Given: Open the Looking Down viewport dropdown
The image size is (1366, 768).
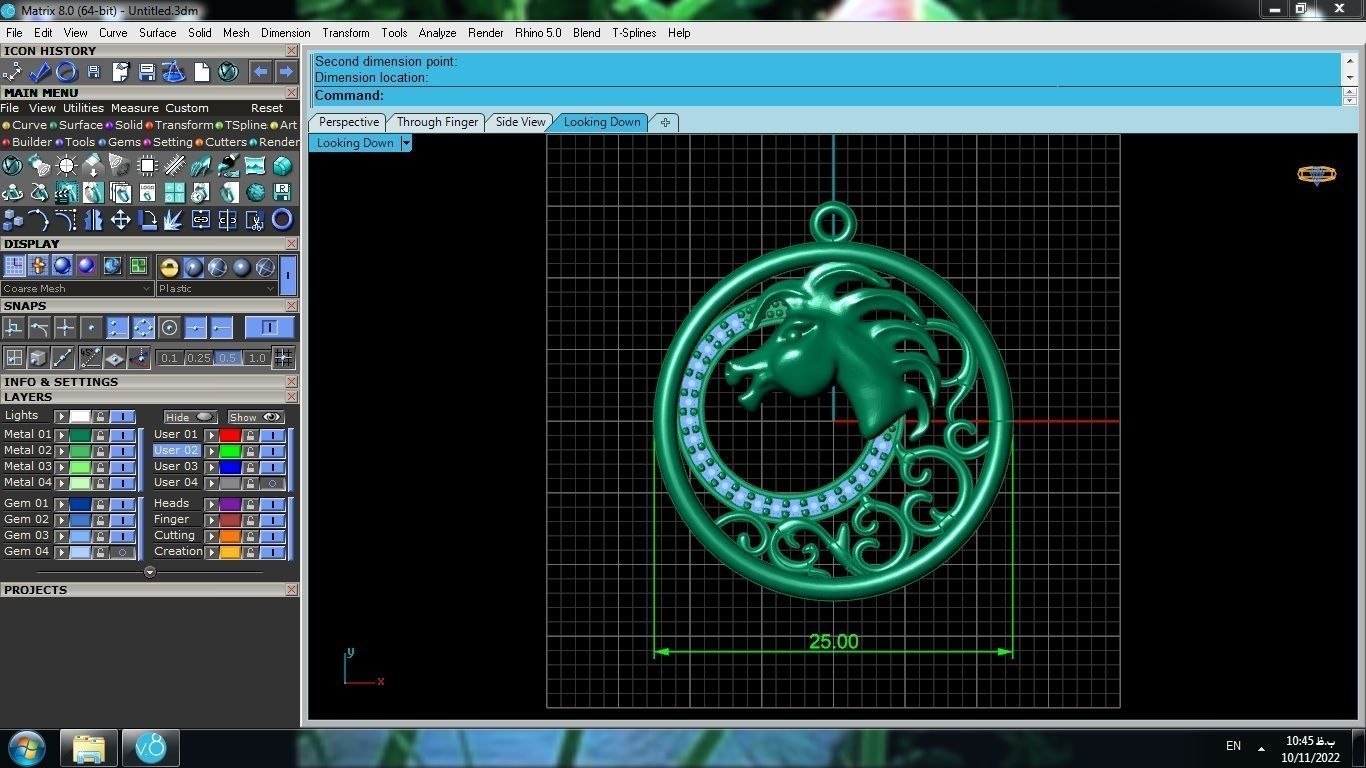Looking at the screenshot, I should coord(406,143).
